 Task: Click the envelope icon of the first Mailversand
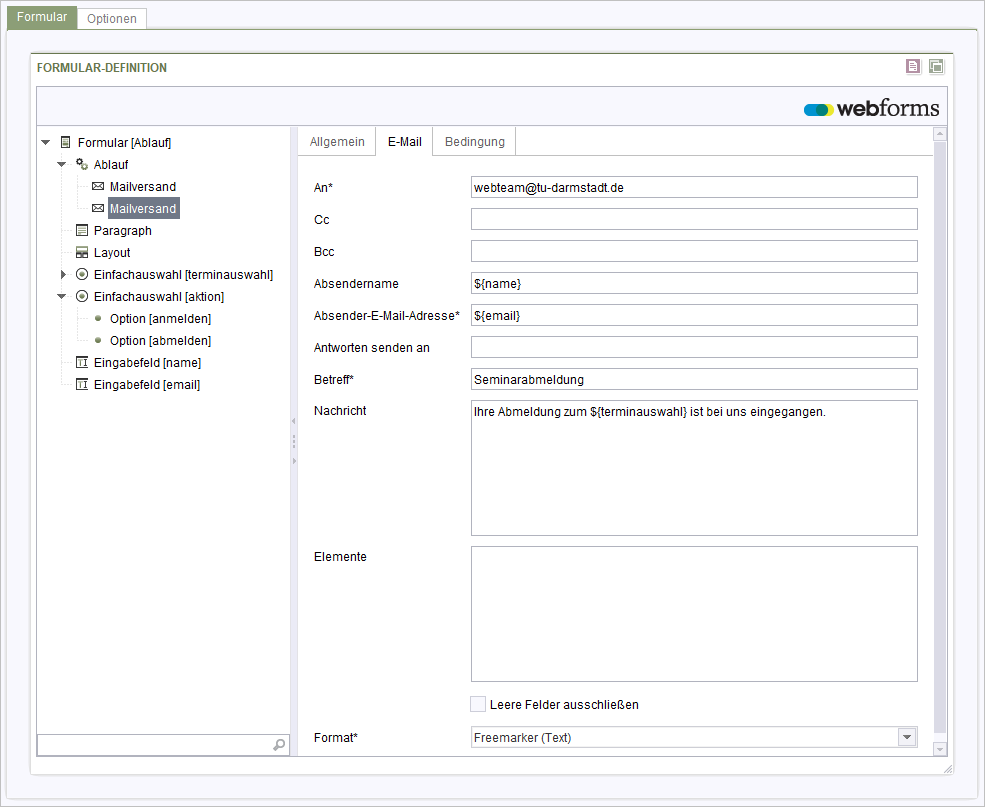[98, 186]
